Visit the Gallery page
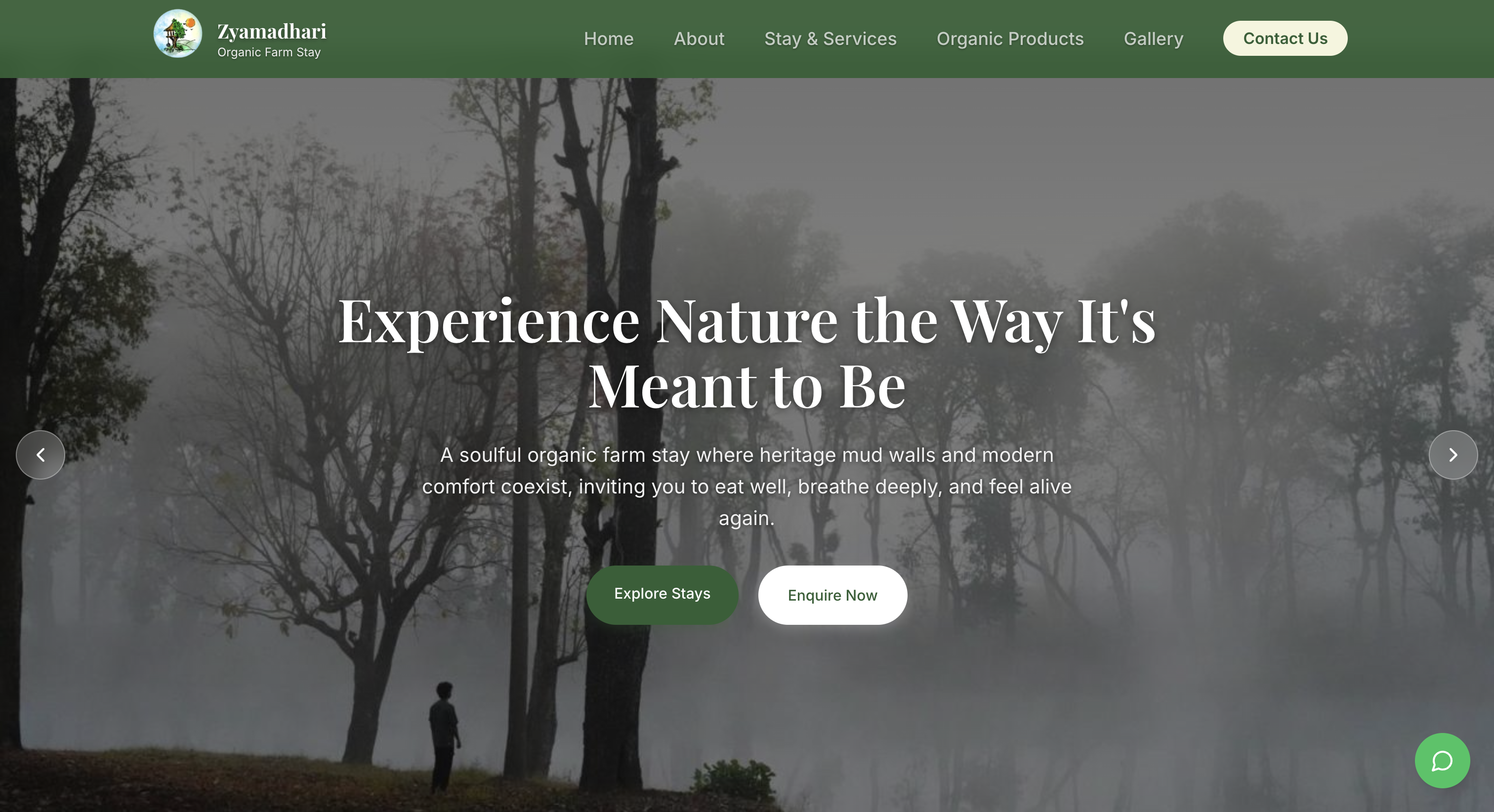Viewport: 1494px width, 812px height. coord(1153,39)
